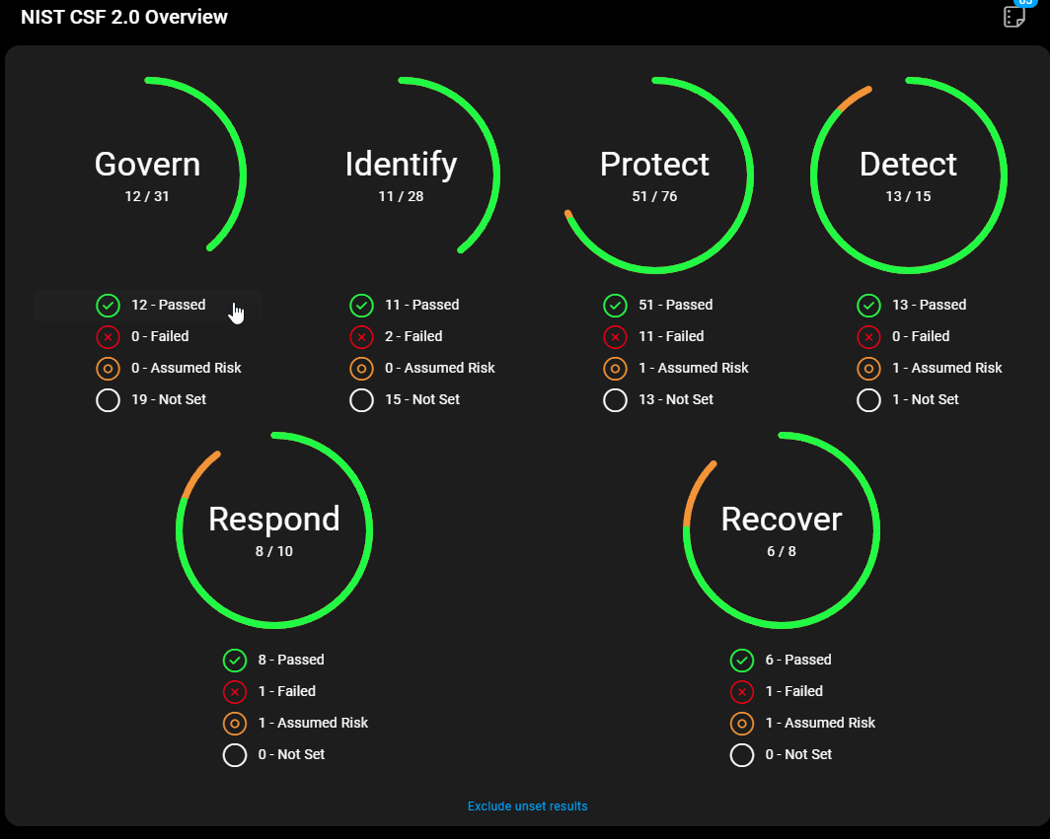The height and width of the screenshot is (839, 1050).
Task: Click Respond orange Assumed Risk icon
Action: [x=235, y=723]
